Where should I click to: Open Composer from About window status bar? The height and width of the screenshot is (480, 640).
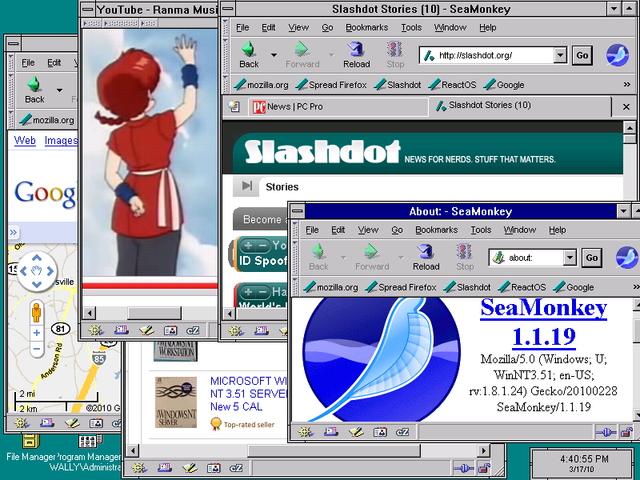(x=355, y=432)
